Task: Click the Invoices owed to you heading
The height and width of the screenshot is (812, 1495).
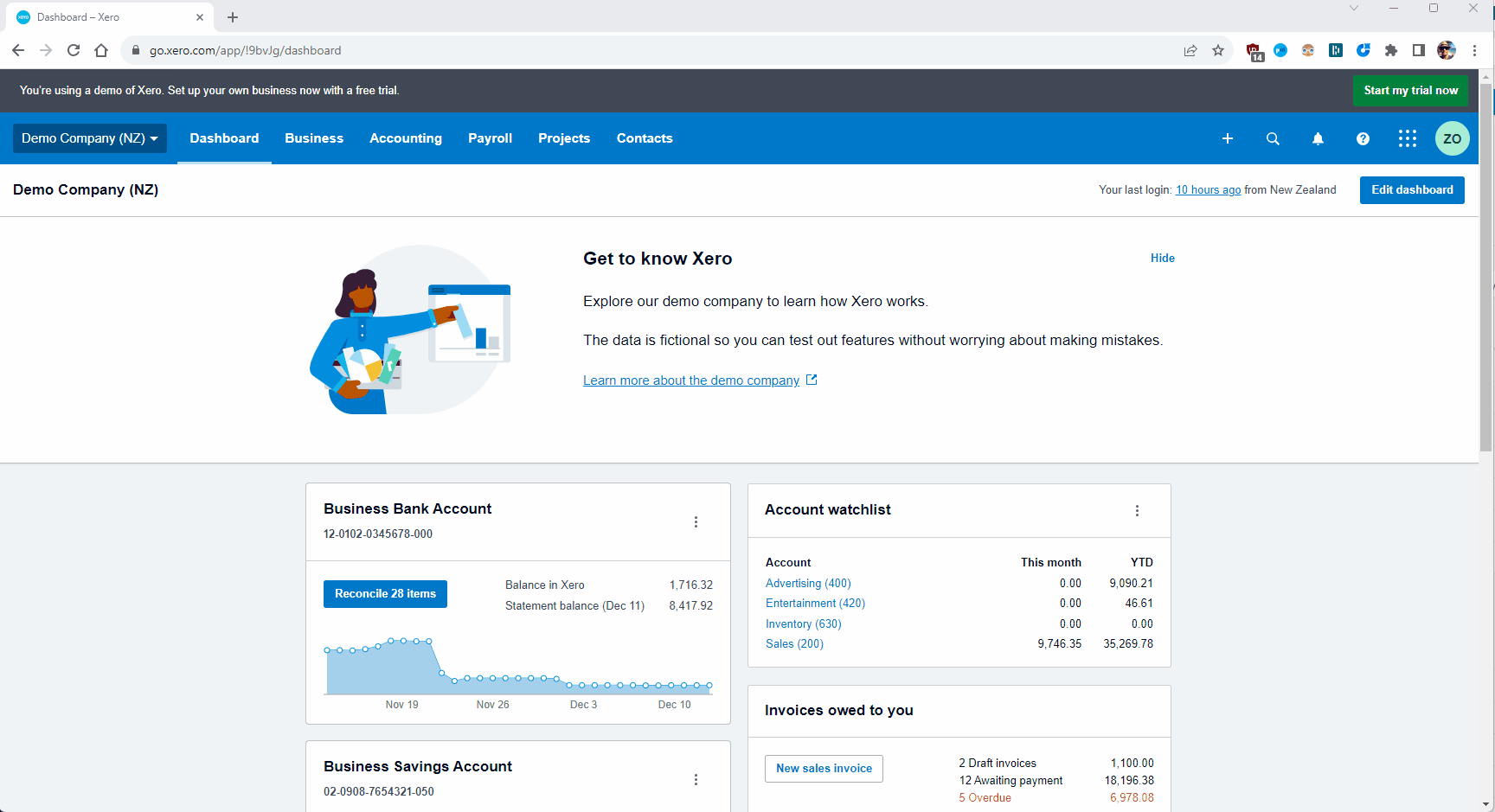Action: click(x=839, y=711)
